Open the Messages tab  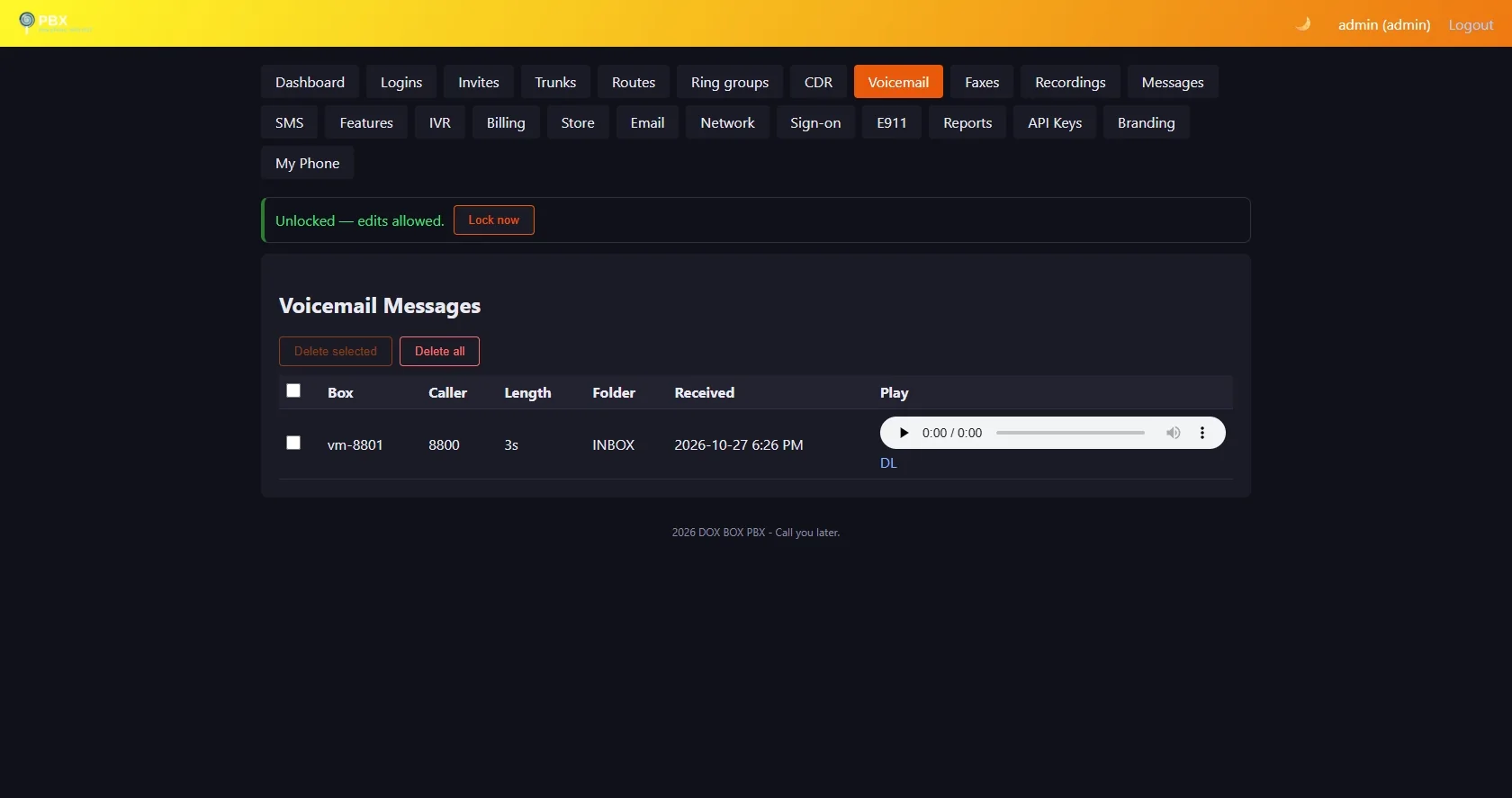pos(1173,82)
